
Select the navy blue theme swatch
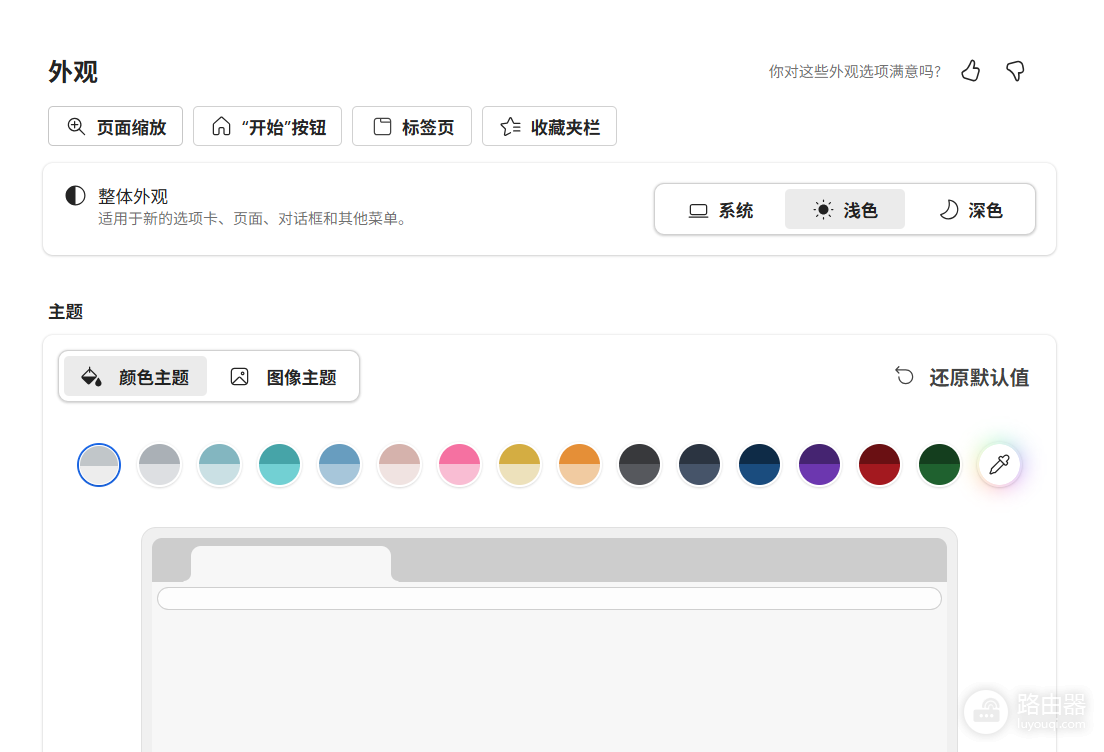pyautogui.click(x=760, y=465)
